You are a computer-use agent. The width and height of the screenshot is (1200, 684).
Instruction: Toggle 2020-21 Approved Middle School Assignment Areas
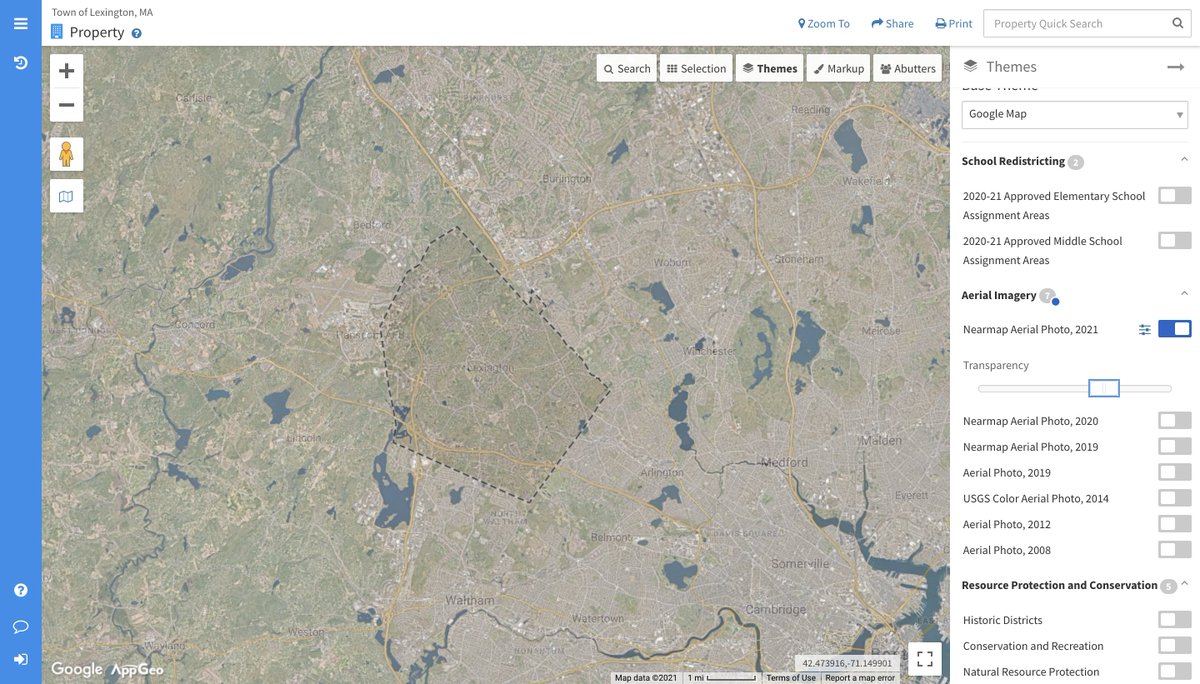[1175, 241]
